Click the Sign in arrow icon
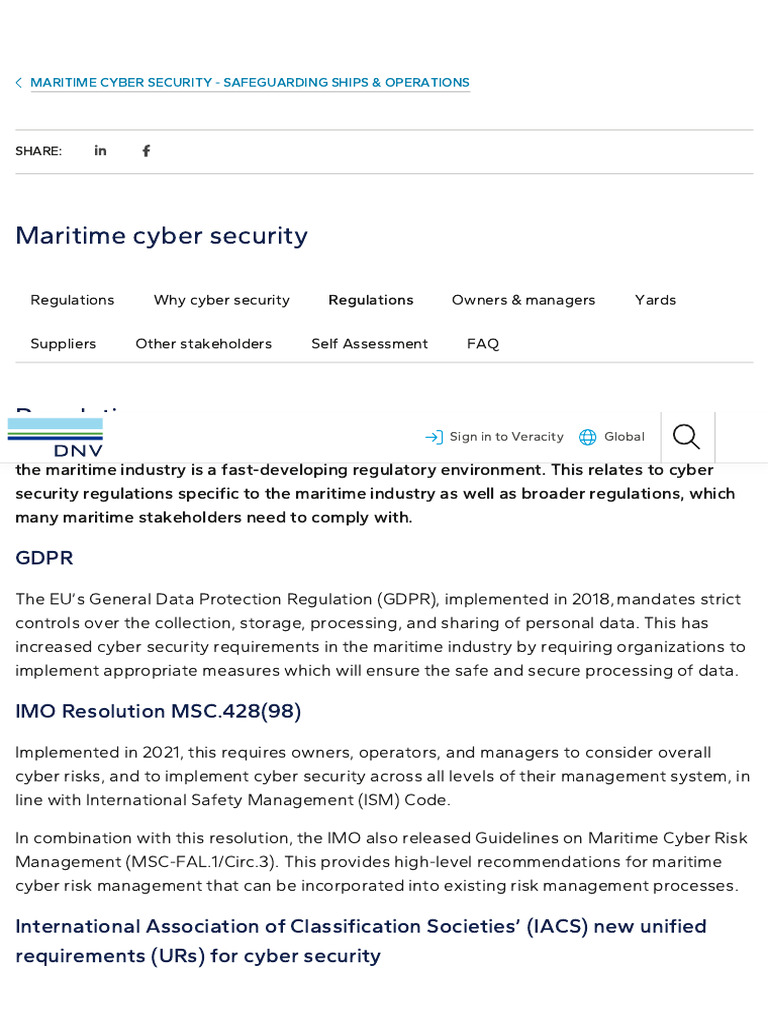This screenshot has width=768, height=1024. pyautogui.click(x=434, y=437)
